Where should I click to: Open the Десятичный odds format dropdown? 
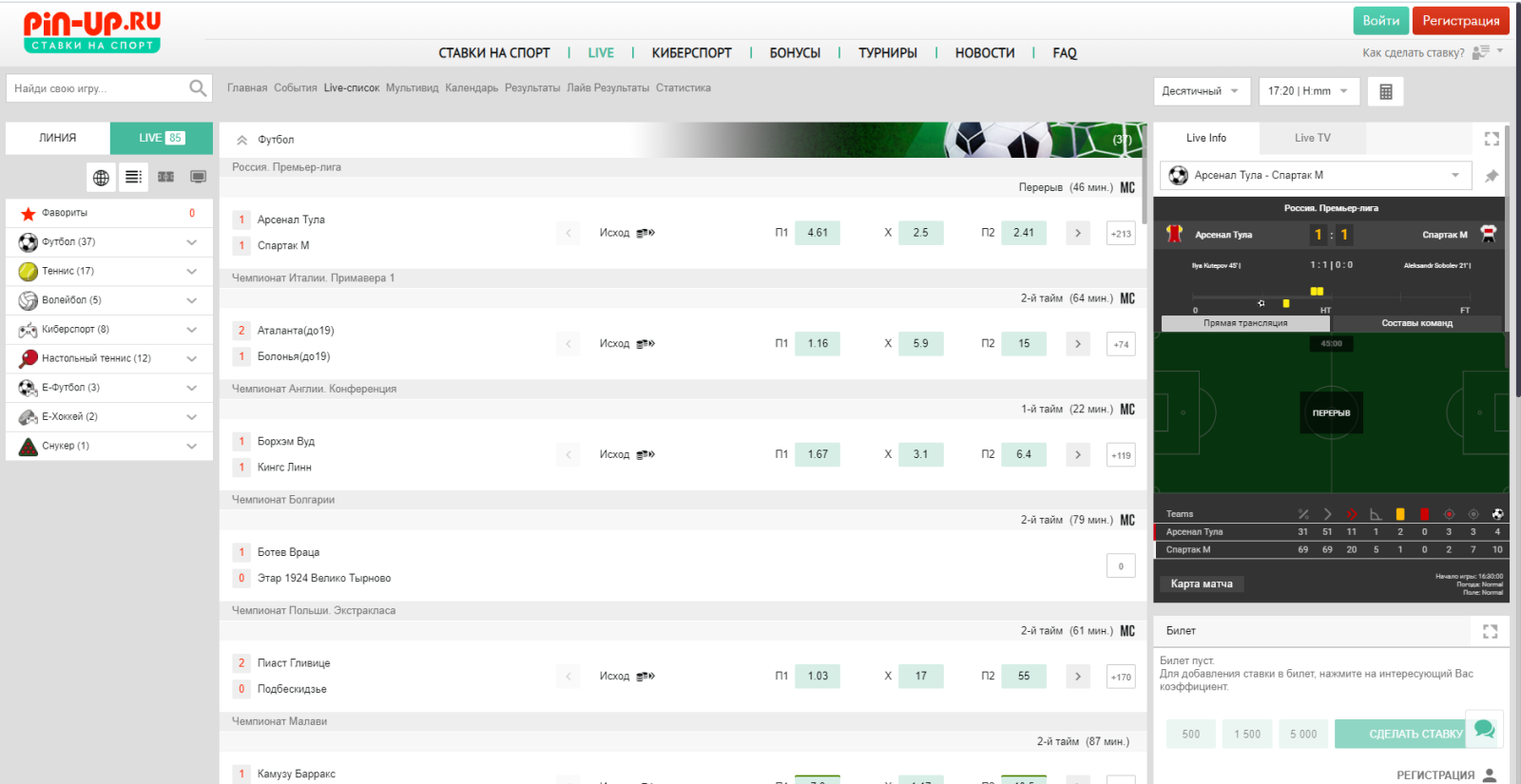(x=1202, y=91)
